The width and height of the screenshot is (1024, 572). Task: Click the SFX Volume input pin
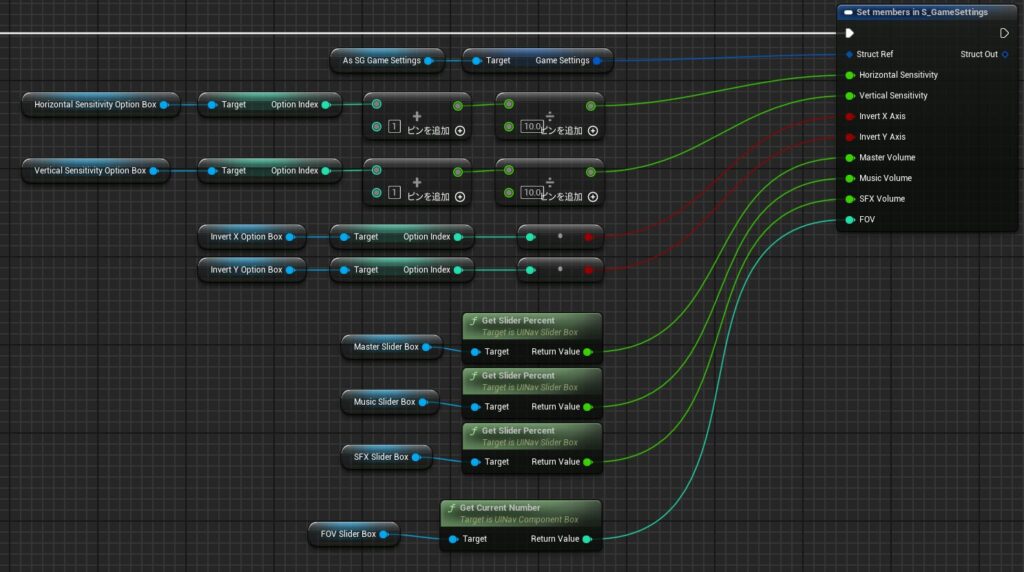(x=850, y=199)
